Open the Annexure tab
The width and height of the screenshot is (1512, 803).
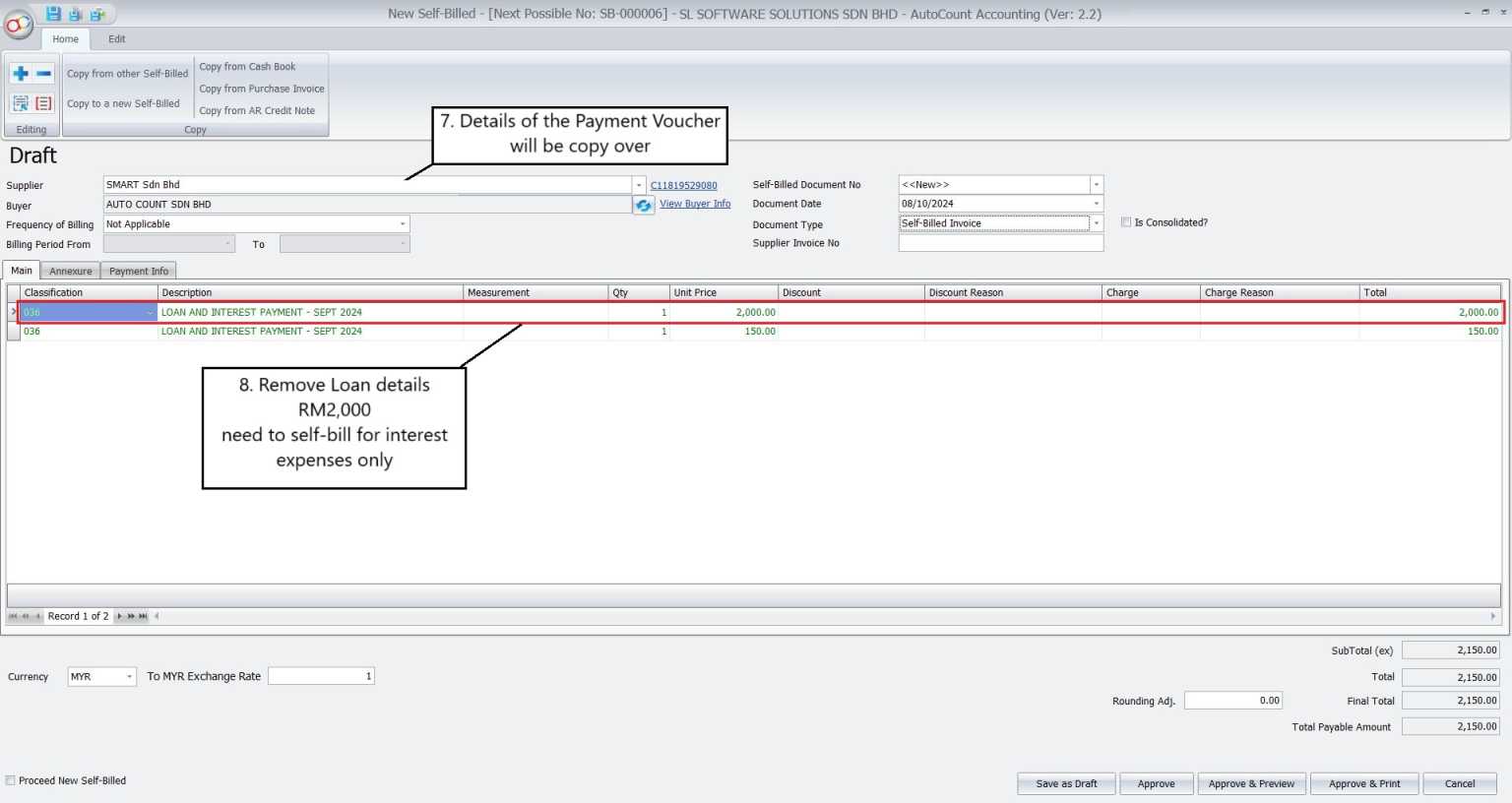(x=71, y=271)
